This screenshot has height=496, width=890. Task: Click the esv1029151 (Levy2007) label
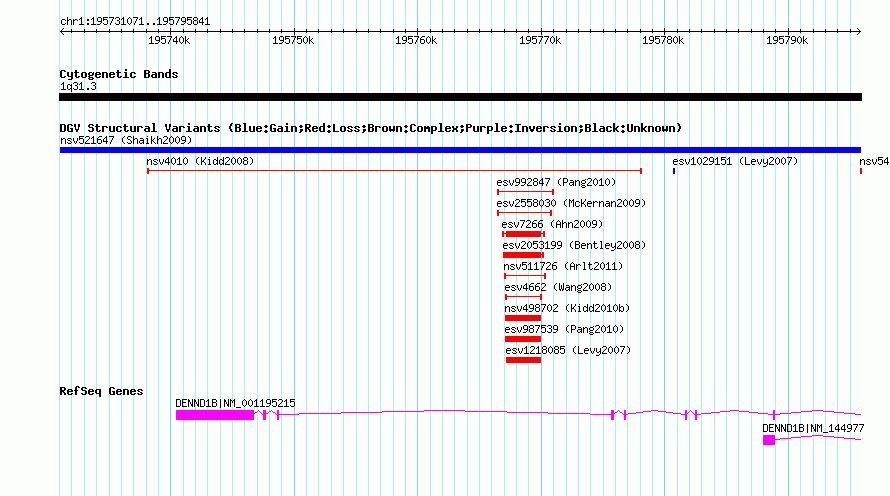tap(735, 161)
